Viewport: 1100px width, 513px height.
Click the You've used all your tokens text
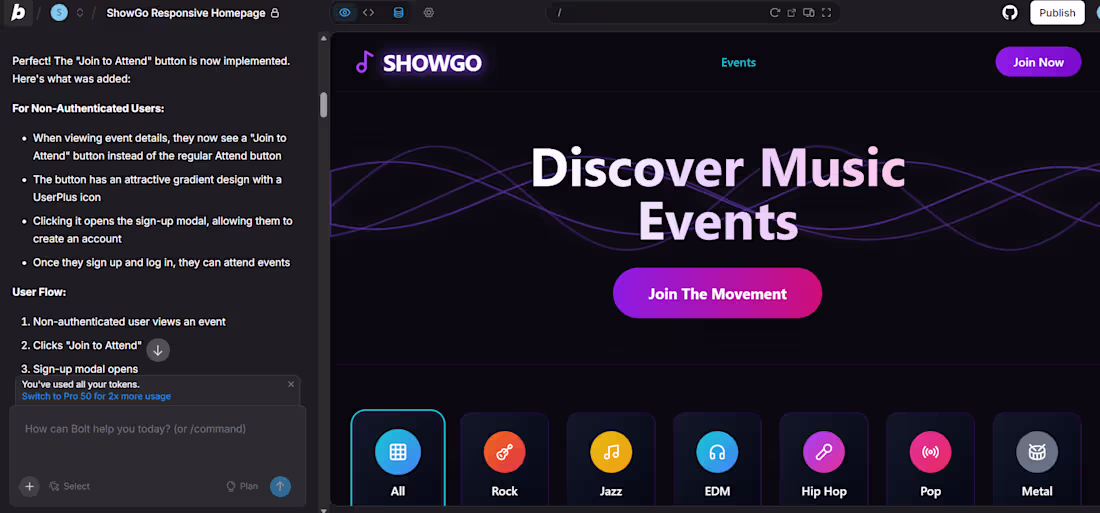[x=81, y=385]
